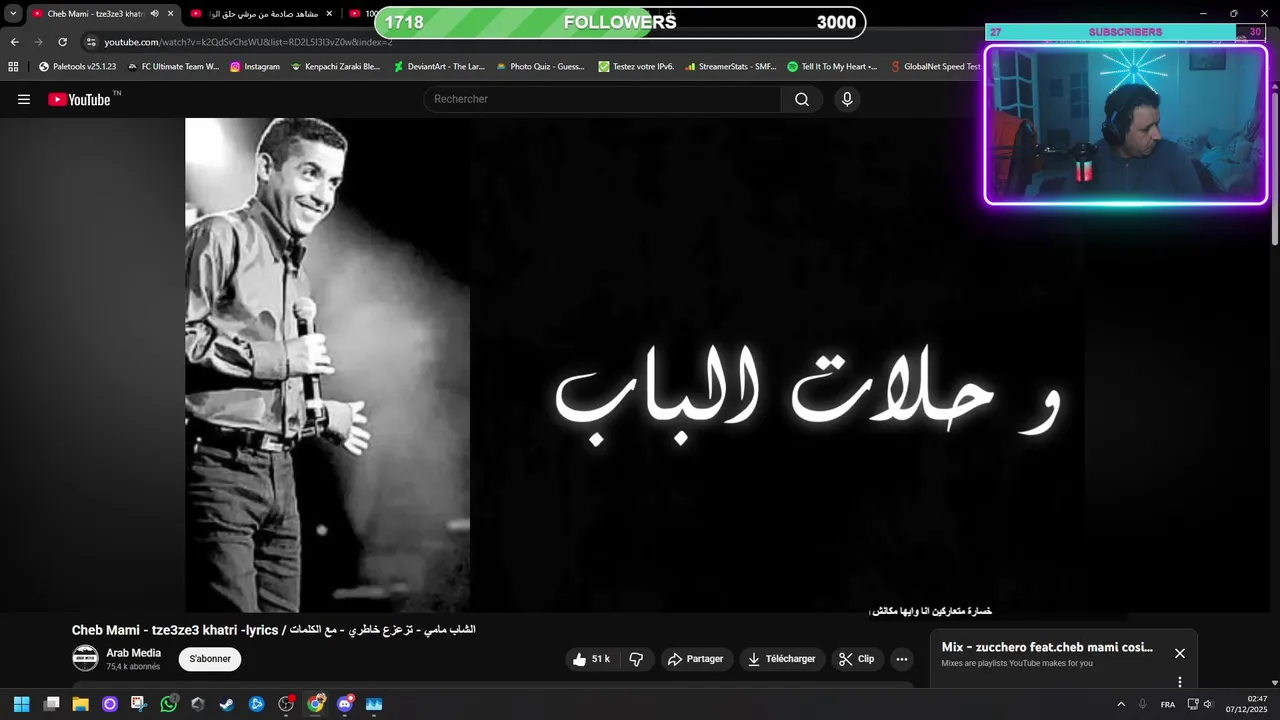Click the video player area
Image resolution: width=1280 pixels, height=720 pixels.
[x=635, y=365]
